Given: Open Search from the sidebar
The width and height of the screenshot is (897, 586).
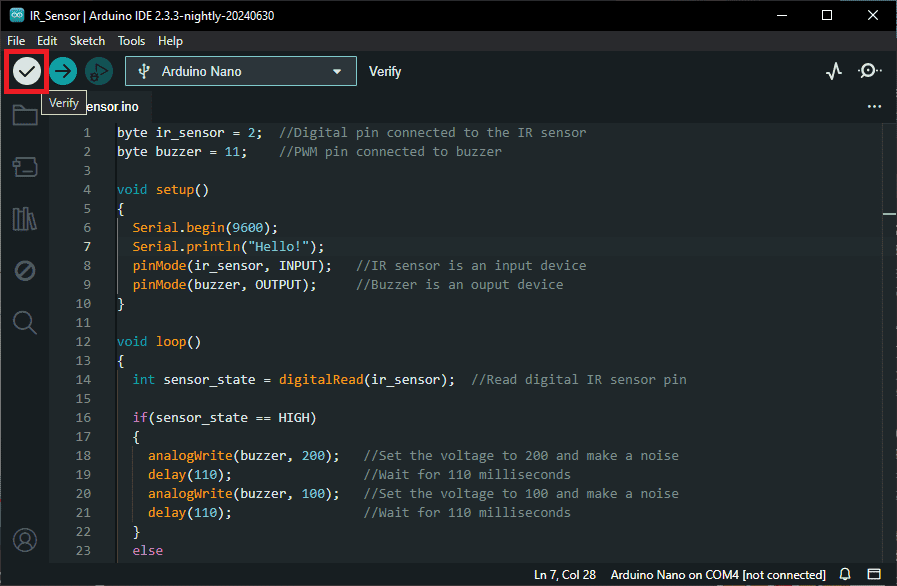Looking at the screenshot, I should (25, 322).
